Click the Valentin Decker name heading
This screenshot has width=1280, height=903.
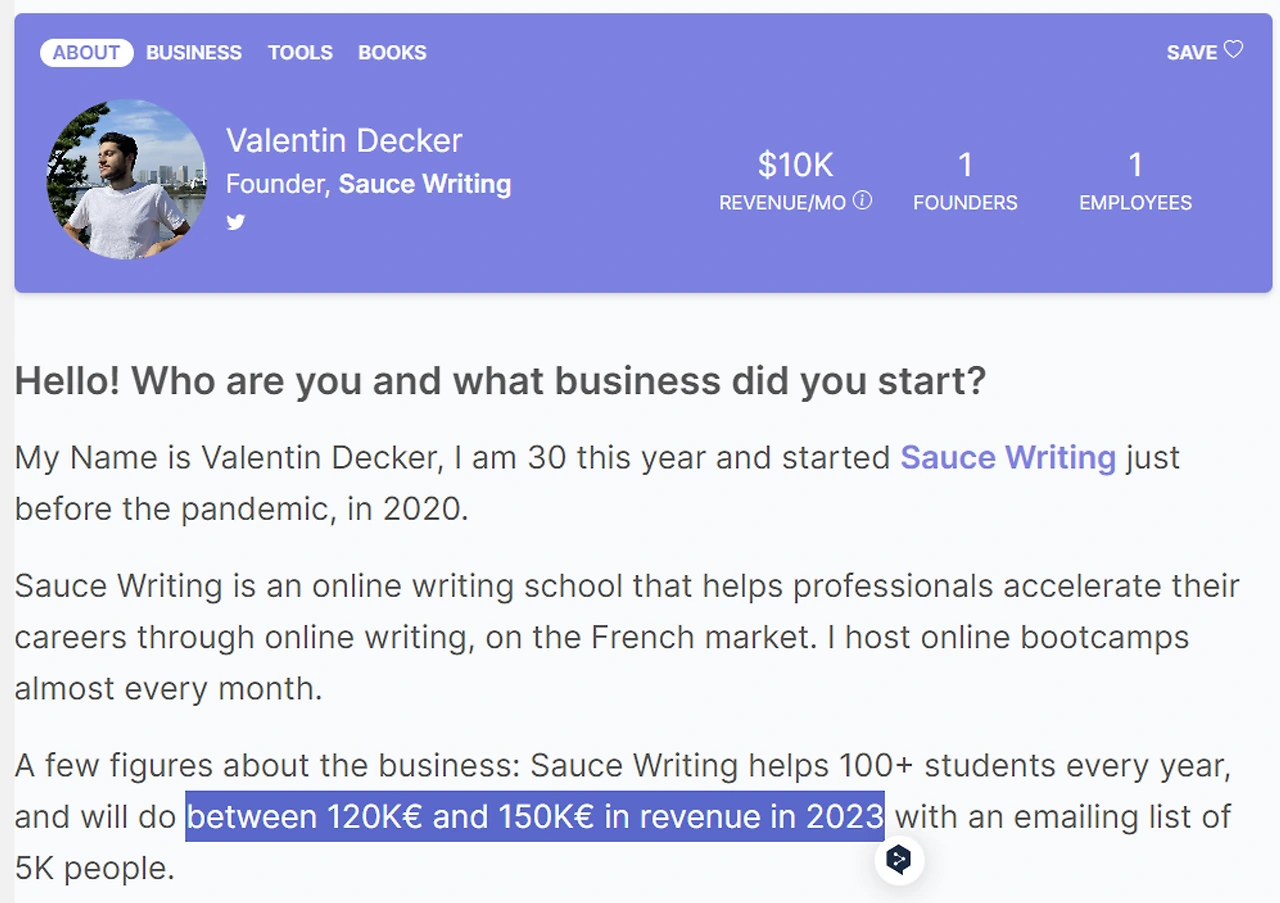click(344, 141)
